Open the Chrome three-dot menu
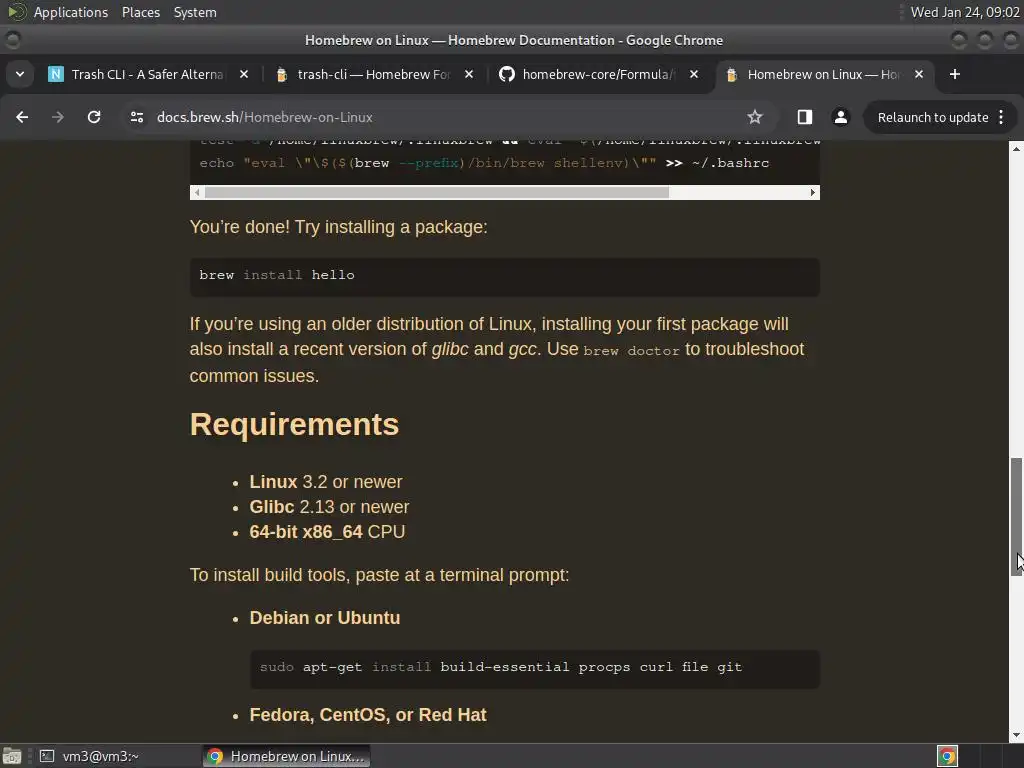Viewport: 1024px width, 768px height. coord(1001,117)
